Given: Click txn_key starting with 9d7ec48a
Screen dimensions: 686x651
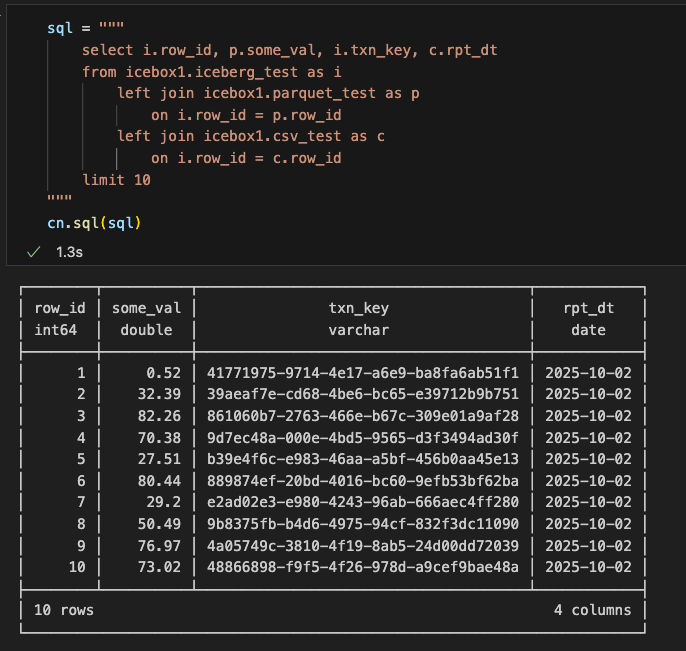Looking at the screenshot, I should point(363,438).
